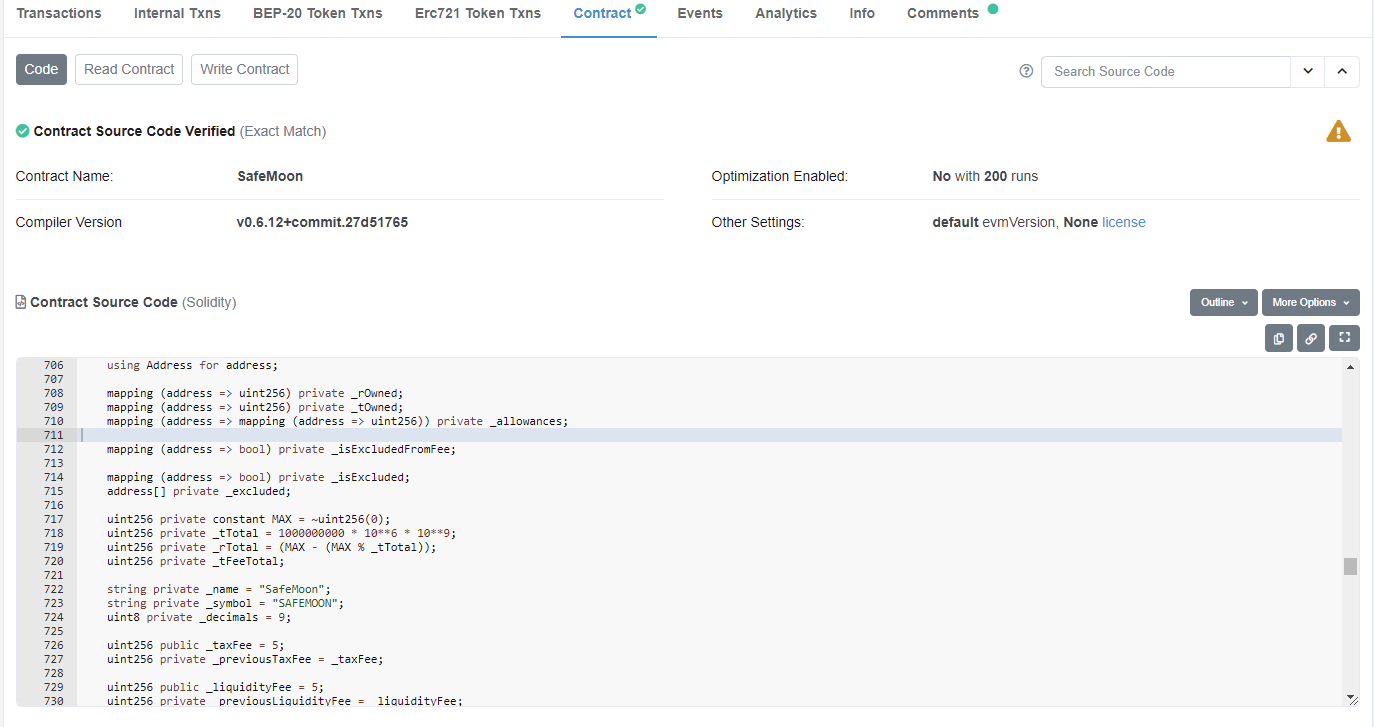Click the _liquidityFee = 5 code line

click(216, 687)
